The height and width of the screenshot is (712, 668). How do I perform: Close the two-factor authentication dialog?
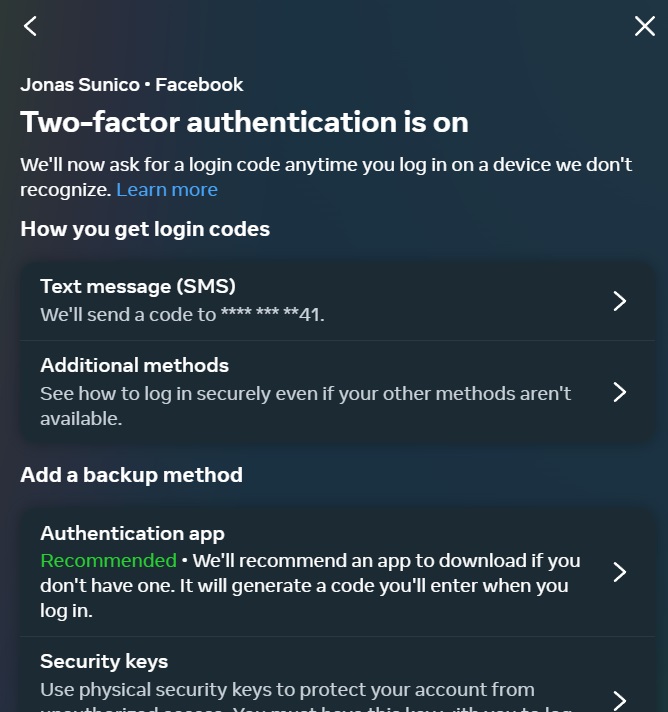[645, 26]
